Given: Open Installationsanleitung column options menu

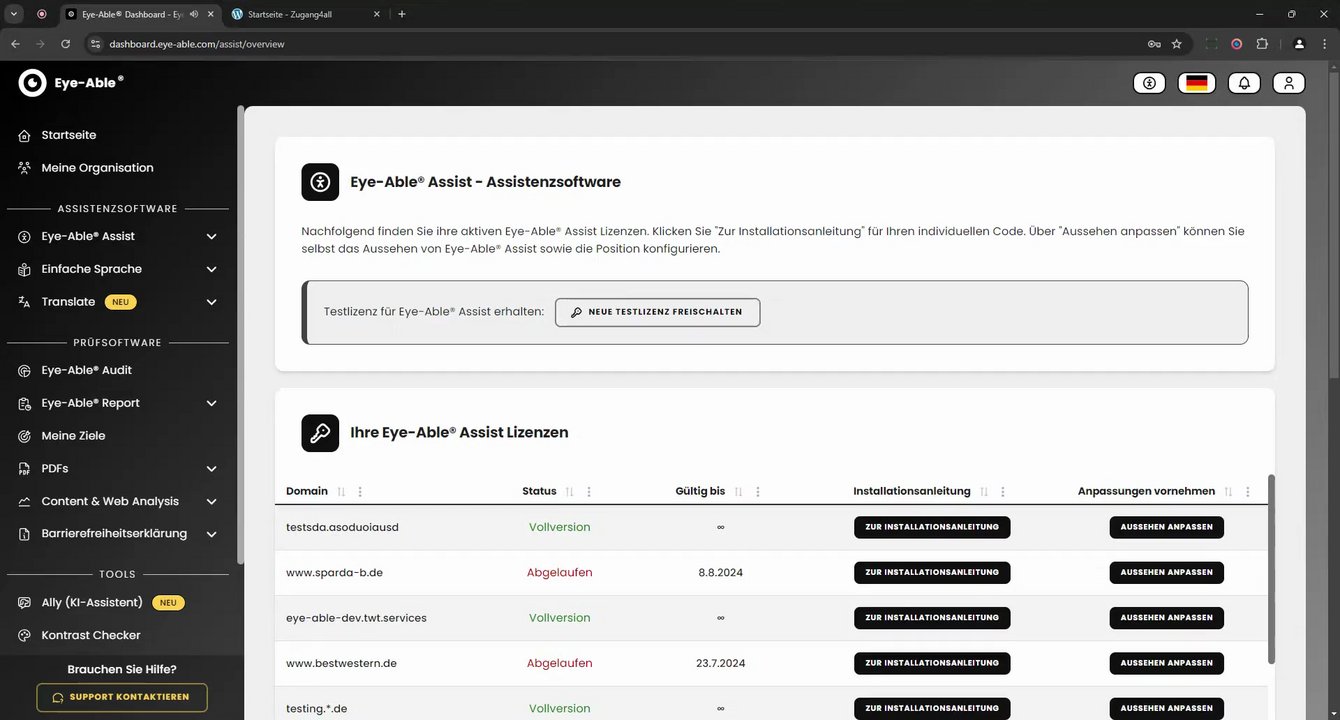Looking at the screenshot, I should (x=1003, y=492).
